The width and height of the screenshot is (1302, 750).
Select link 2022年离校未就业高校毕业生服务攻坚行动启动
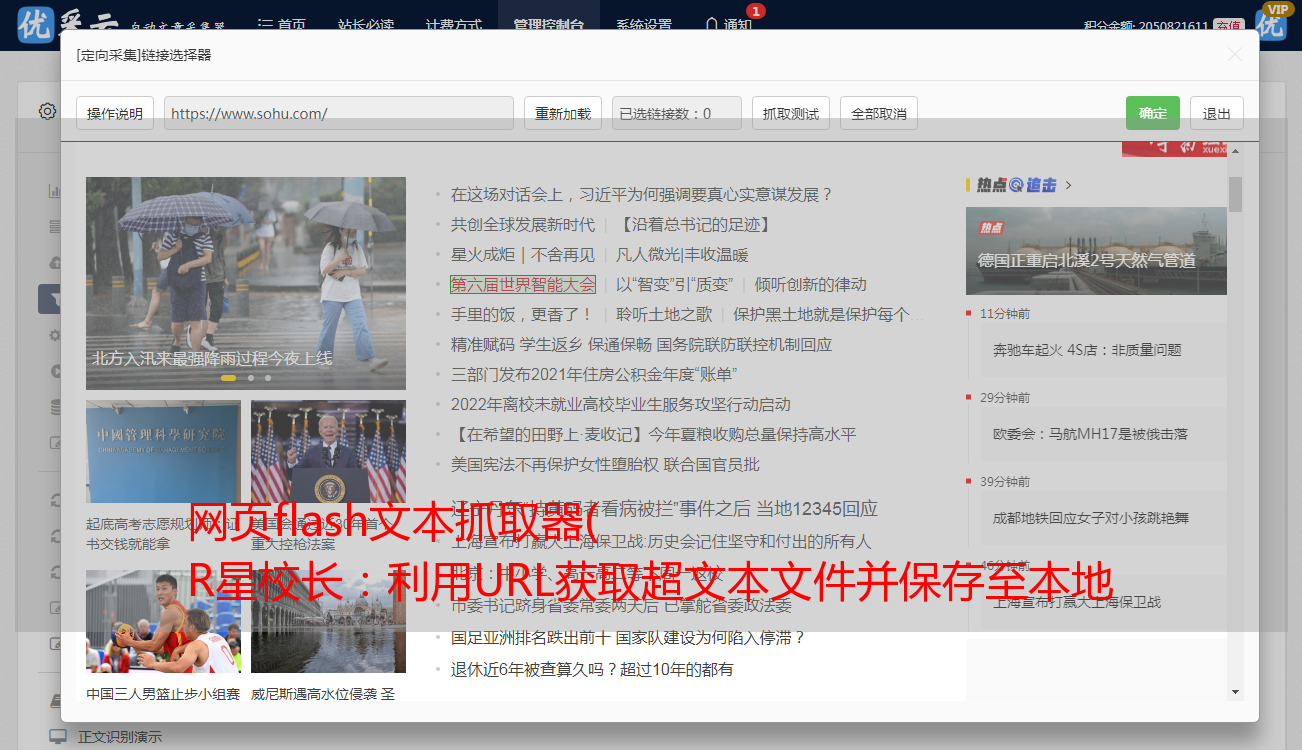pos(621,404)
